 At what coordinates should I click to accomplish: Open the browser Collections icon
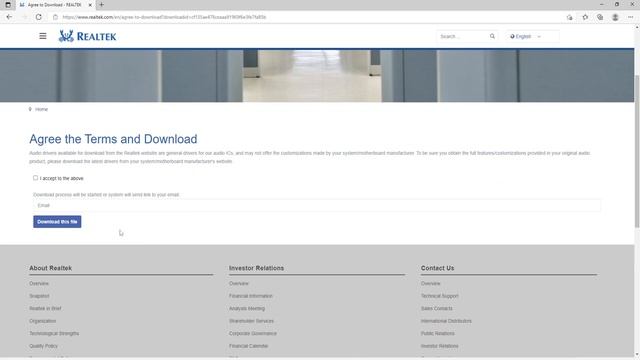coord(600,17)
